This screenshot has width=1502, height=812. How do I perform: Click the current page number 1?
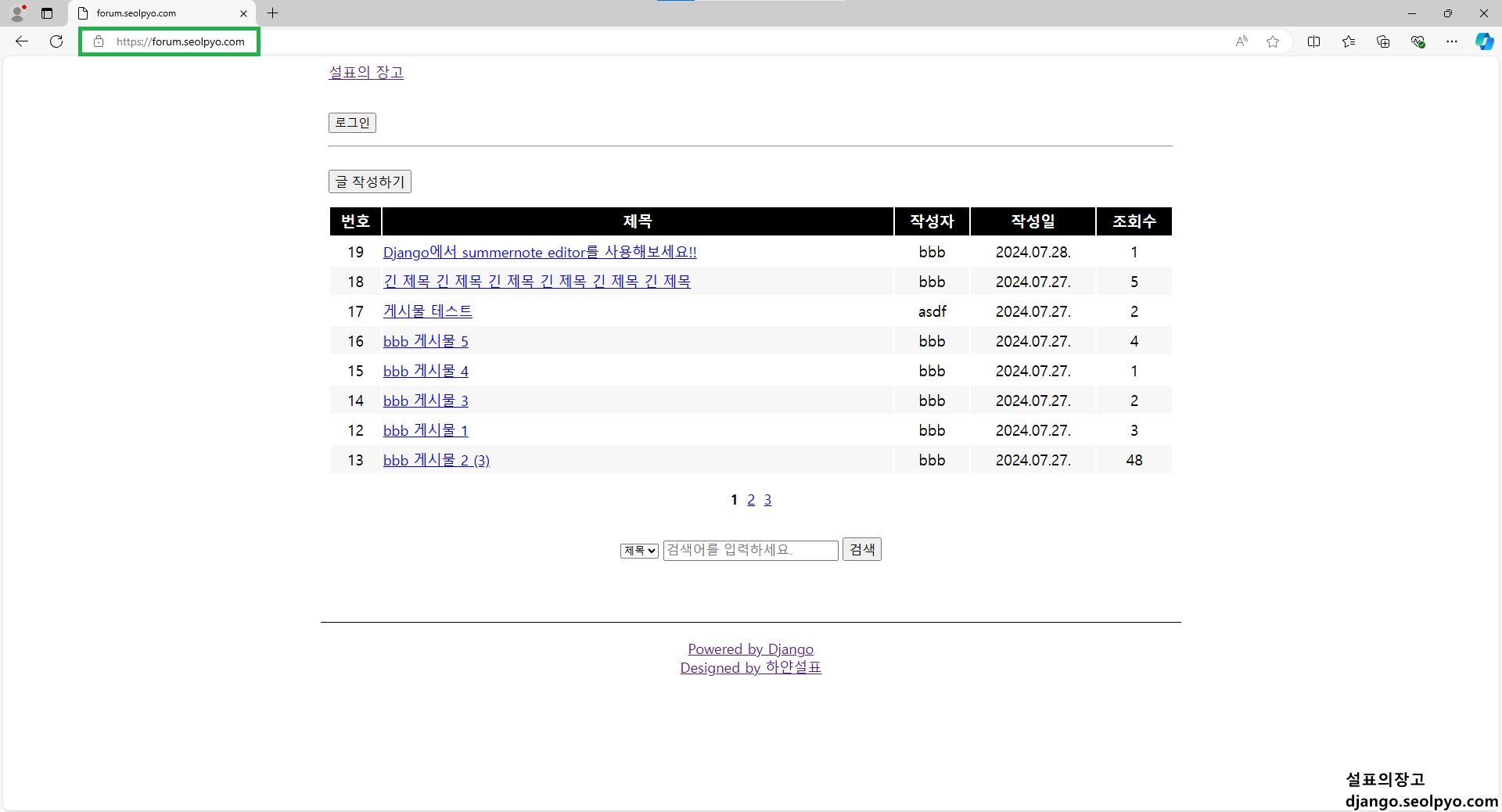(734, 500)
